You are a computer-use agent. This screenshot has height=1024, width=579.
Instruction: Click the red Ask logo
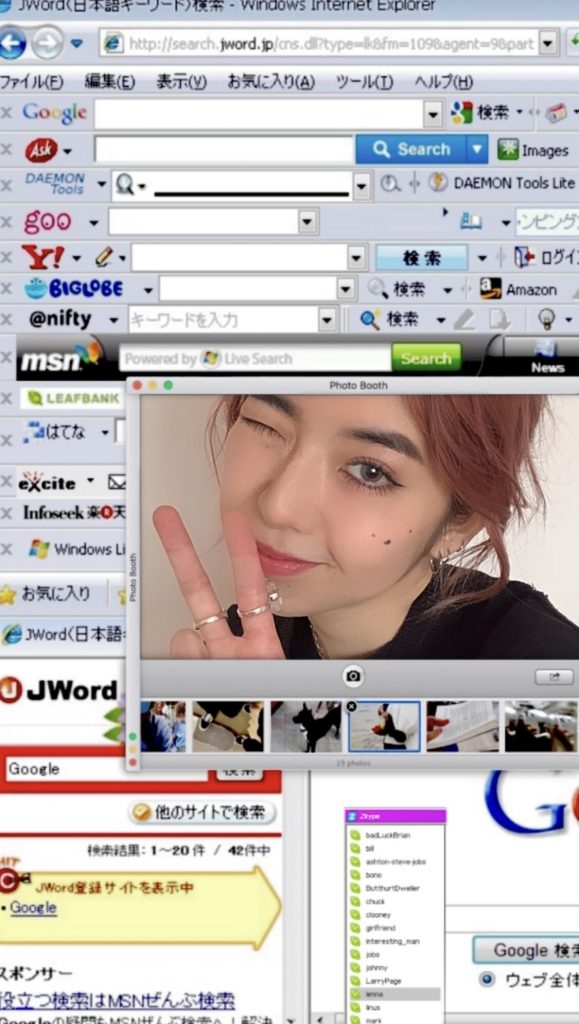pos(41,151)
